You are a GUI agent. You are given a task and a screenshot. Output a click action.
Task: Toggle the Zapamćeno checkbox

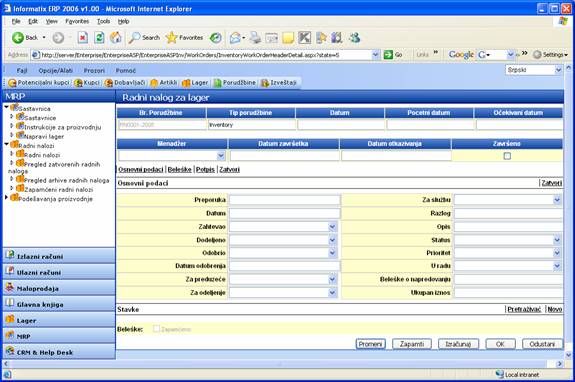point(156,329)
